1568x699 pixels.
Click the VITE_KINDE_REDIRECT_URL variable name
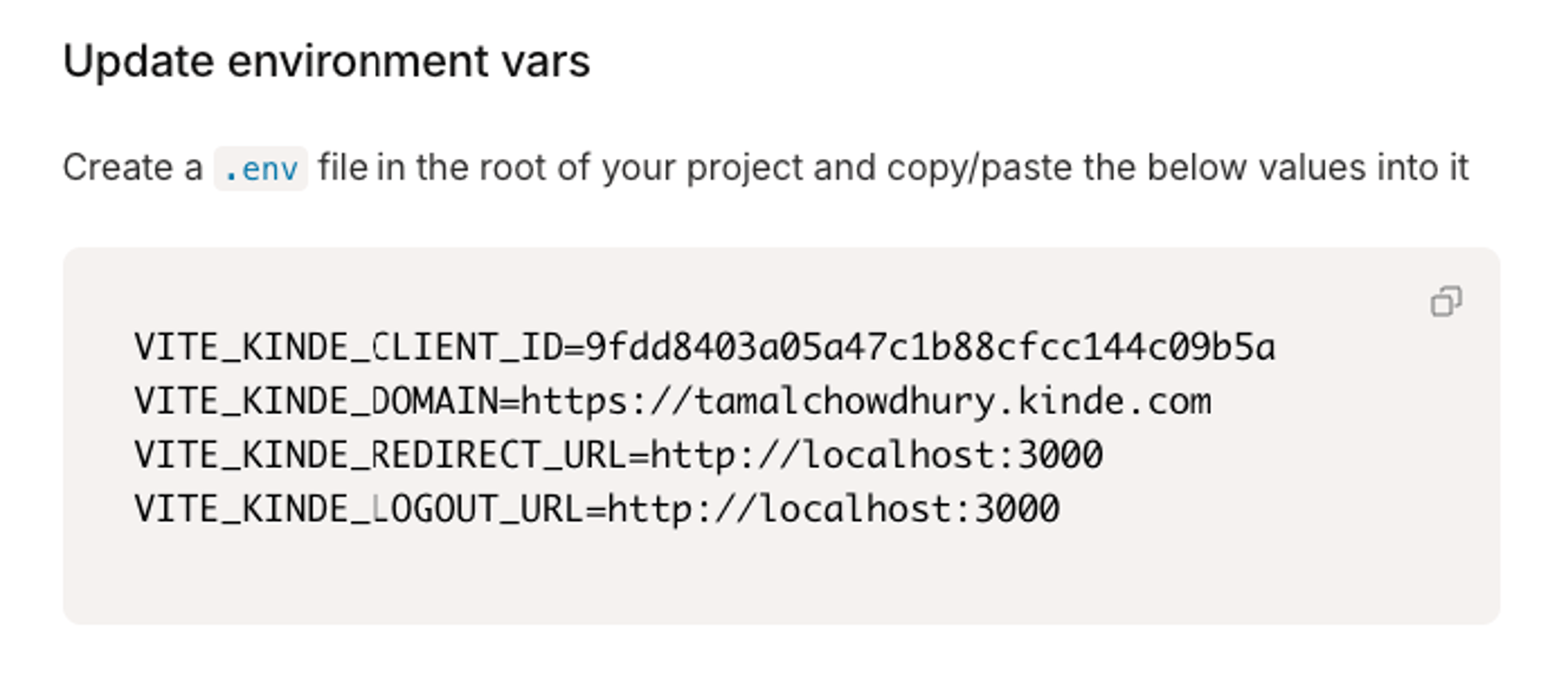coord(381,455)
